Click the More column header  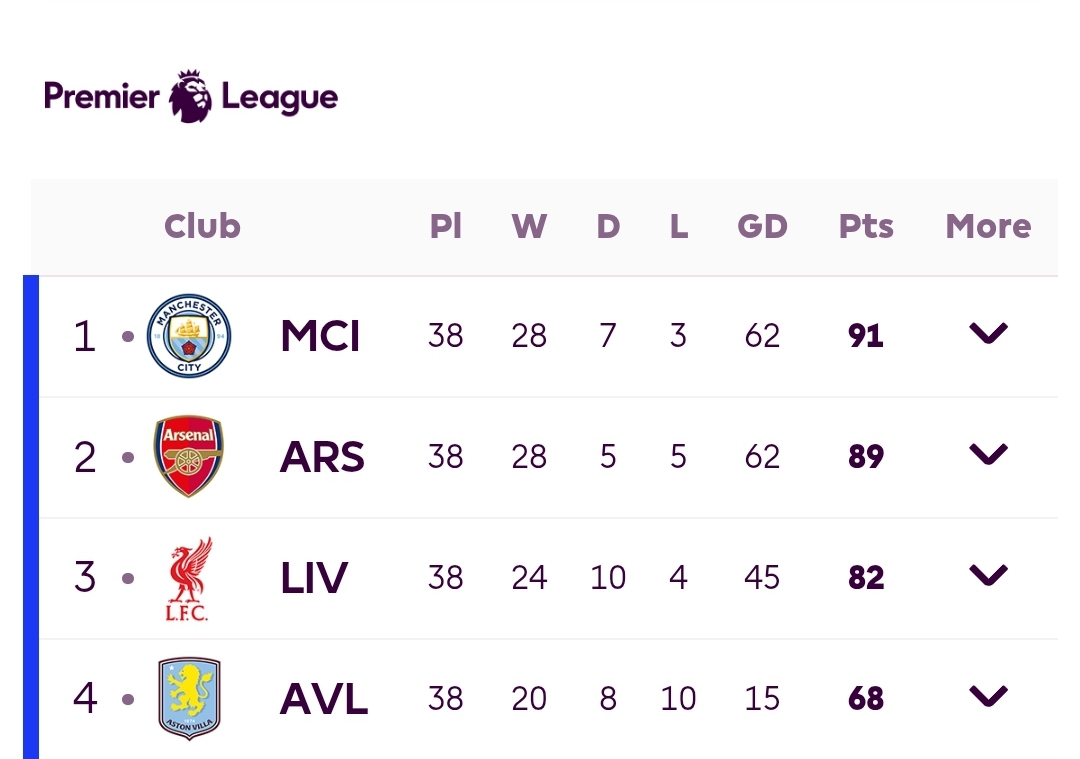[988, 226]
